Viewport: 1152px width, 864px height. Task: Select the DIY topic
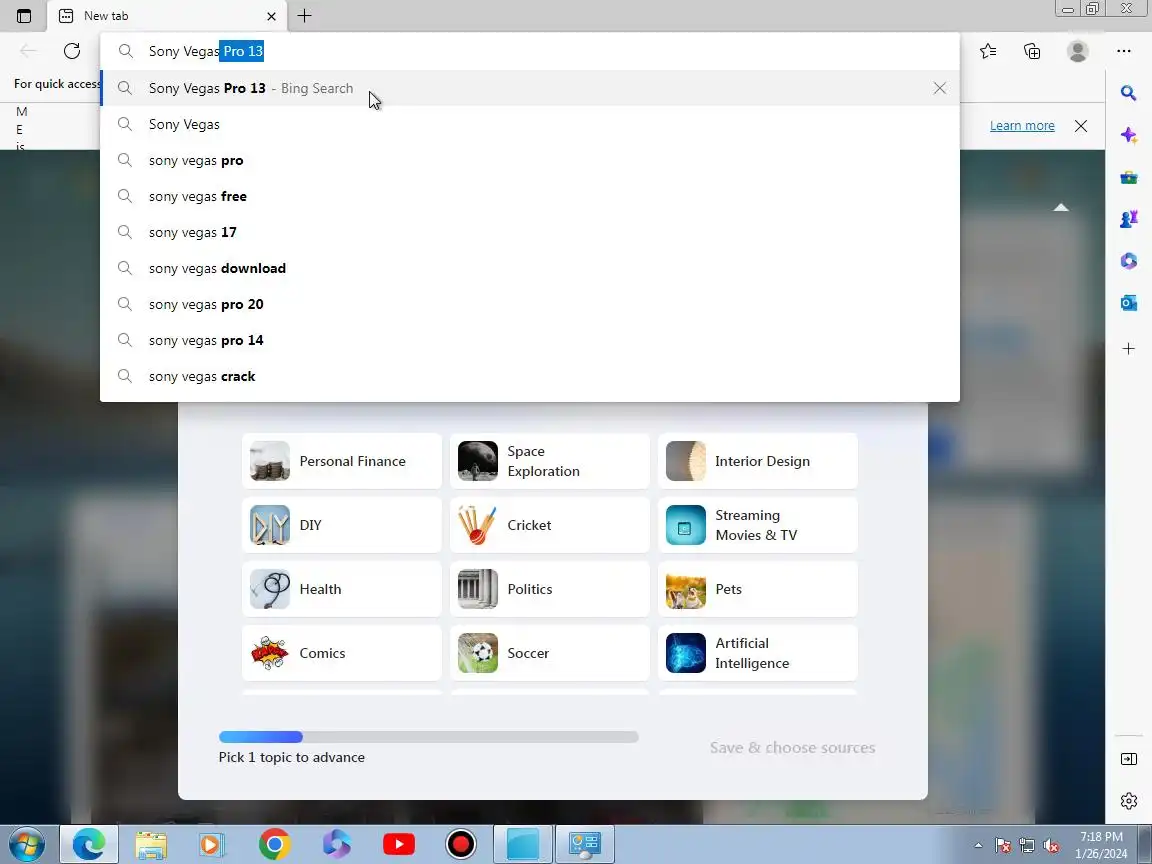[342, 525]
